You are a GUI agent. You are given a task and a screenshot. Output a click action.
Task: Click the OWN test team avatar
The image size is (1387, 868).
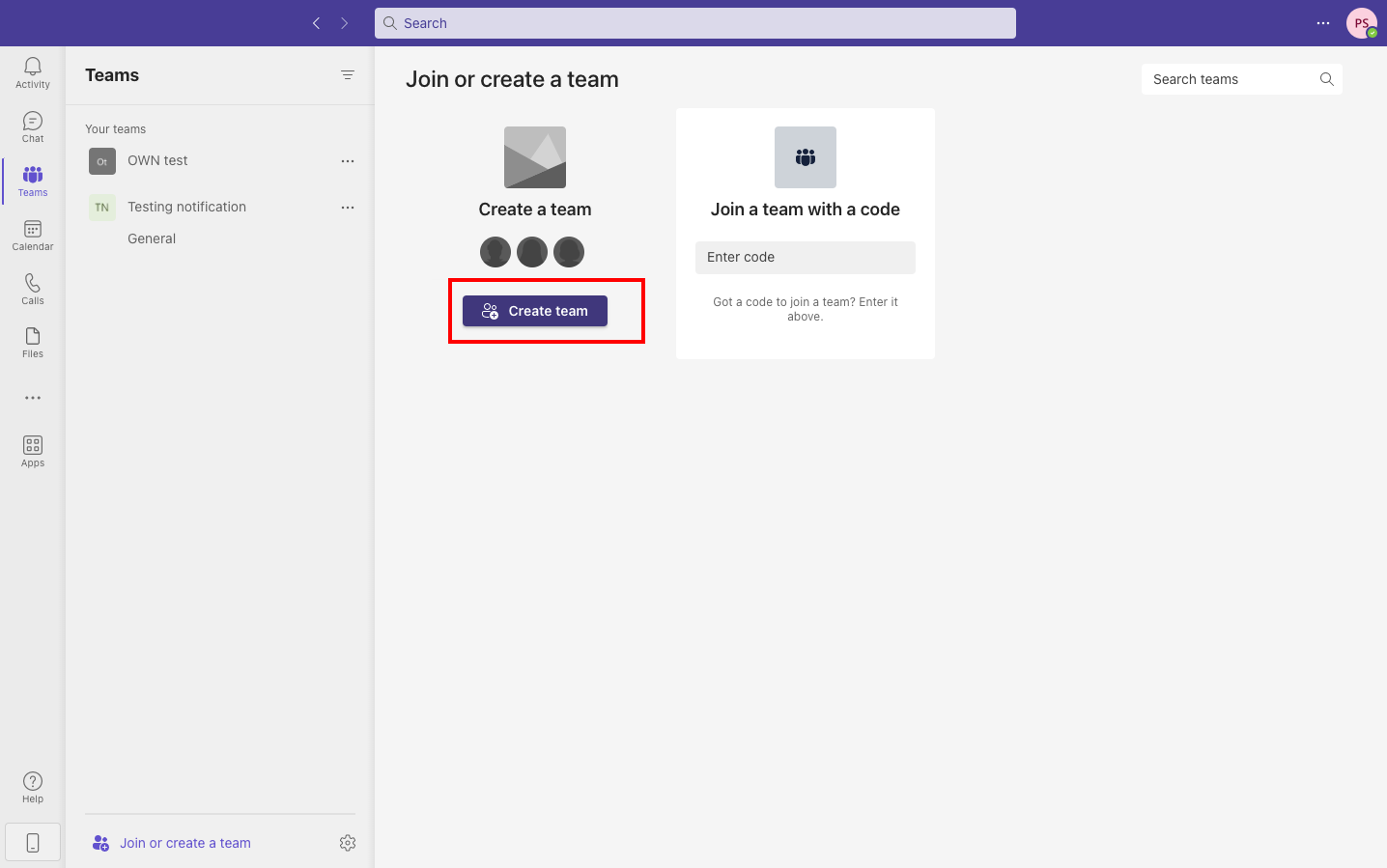coord(102,161)
